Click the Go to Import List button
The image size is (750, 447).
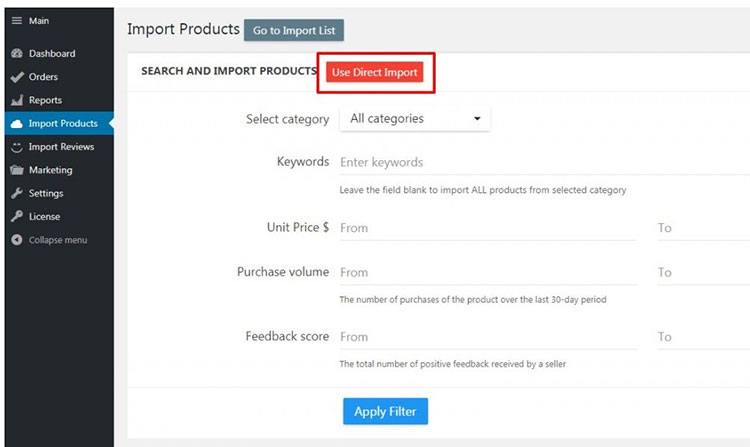(x=293, y=31)
